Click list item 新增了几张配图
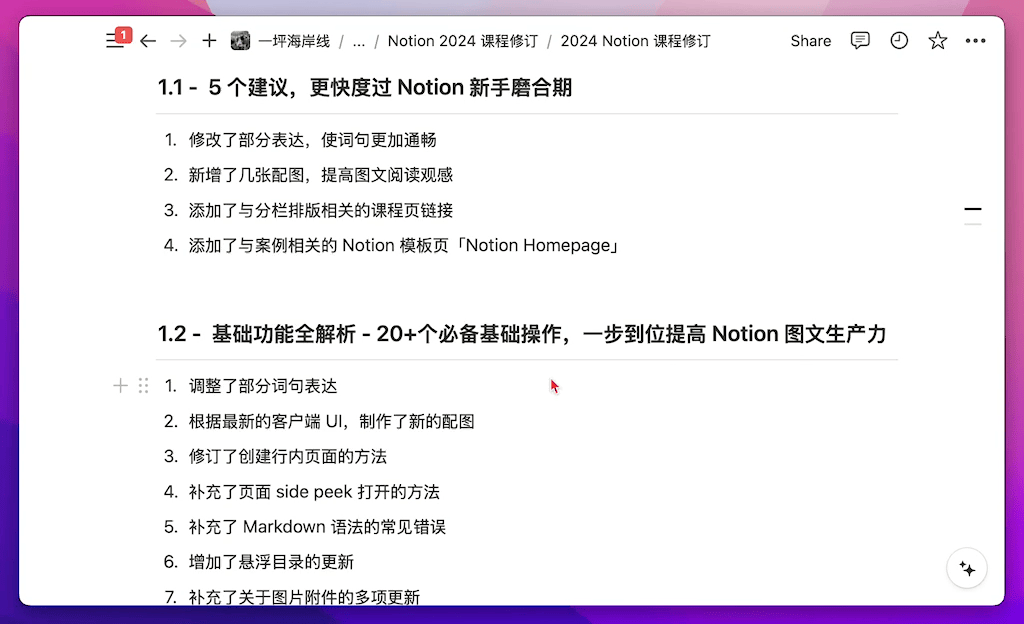1024x624 pixels. 321,175
